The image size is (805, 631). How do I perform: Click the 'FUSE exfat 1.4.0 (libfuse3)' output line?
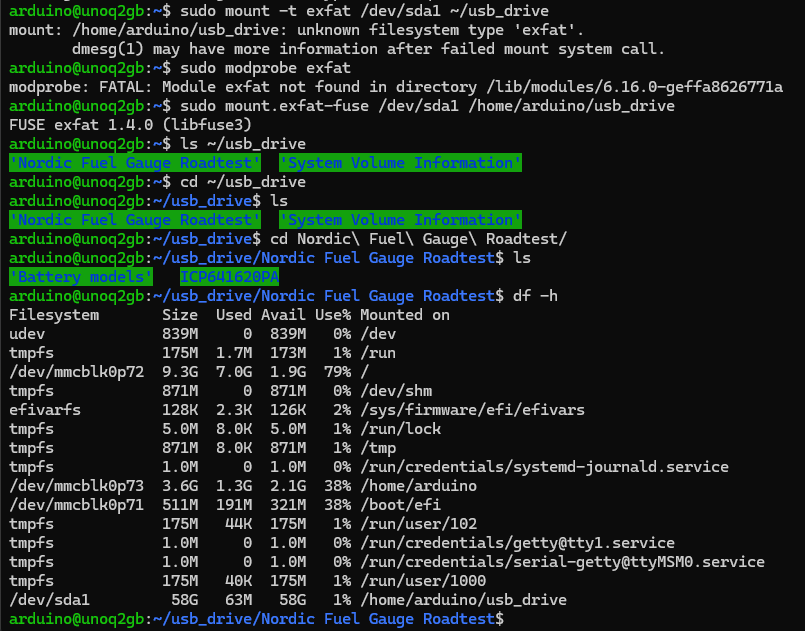(x=130, y=125)
